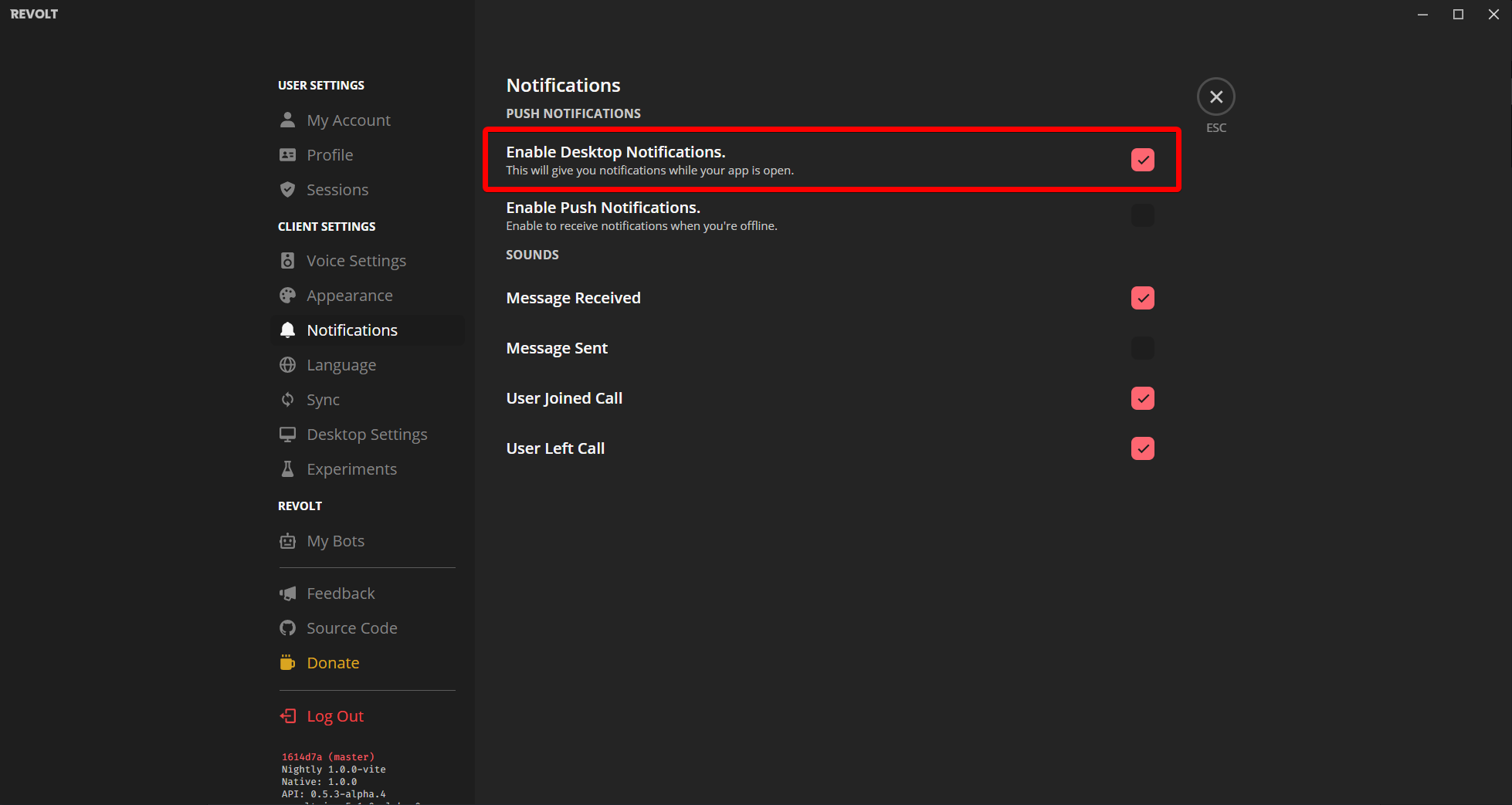Click the person icon beside My Account
Viewport: 1512px width, 805px height.
point(287,120)
